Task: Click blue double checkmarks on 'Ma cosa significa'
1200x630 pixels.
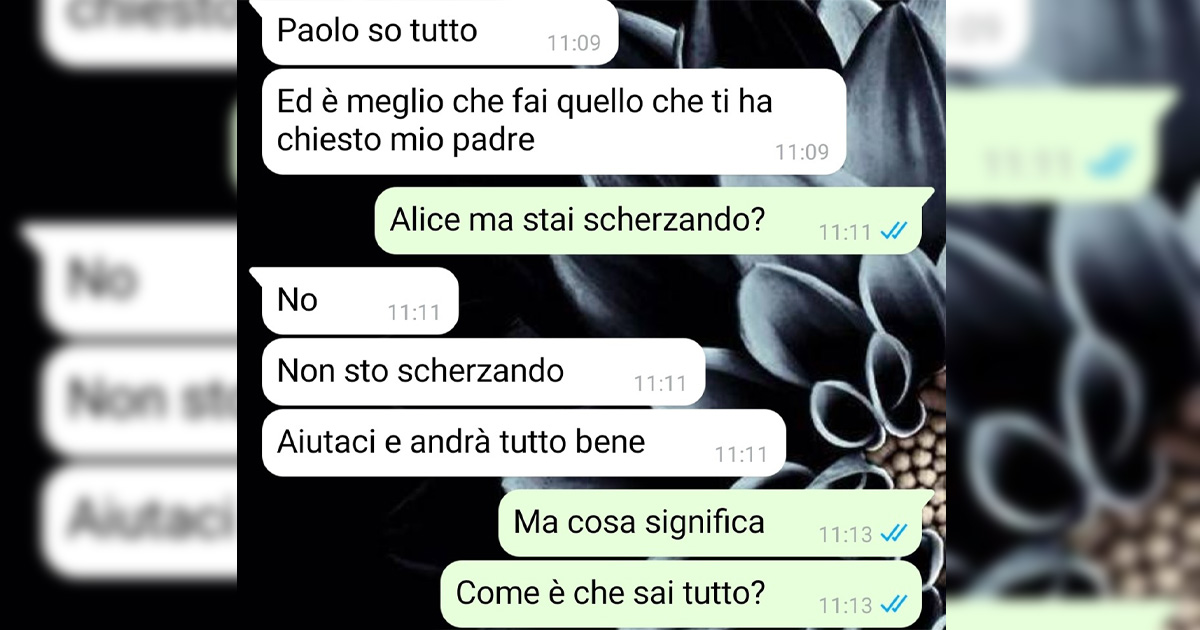Action: 893,534
